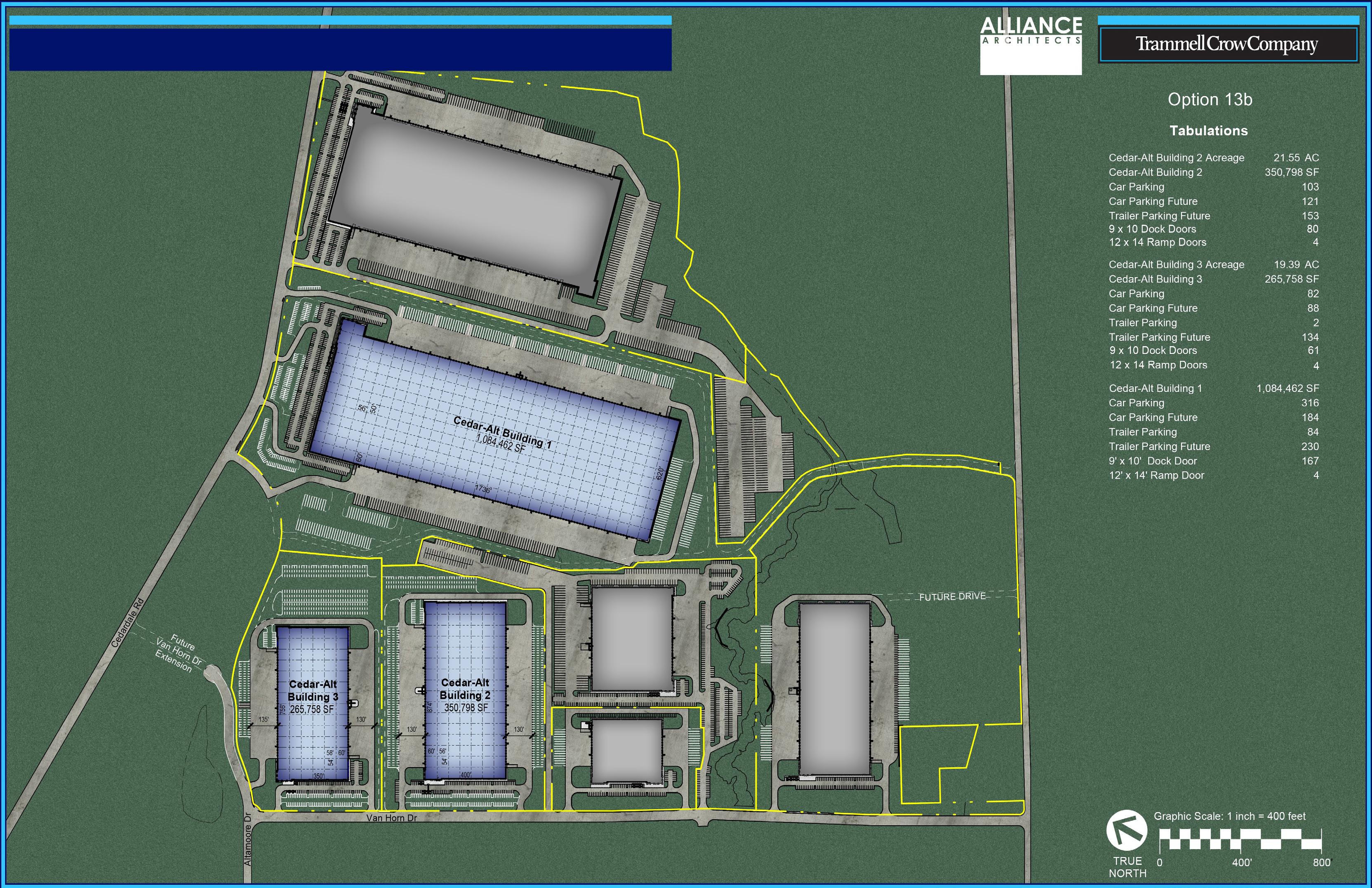The image size is (1372, 888).
Task: Click the Altamoore Dr street label
Action: click(248, 839)
